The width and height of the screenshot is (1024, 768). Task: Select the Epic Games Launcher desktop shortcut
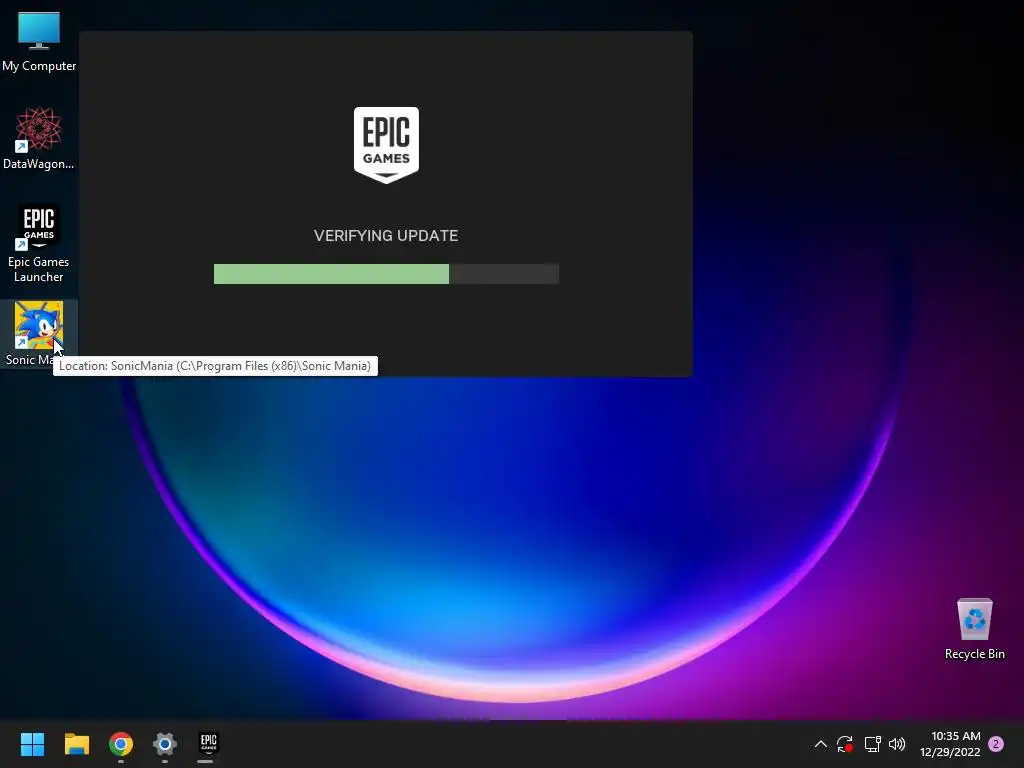(39, 243)
